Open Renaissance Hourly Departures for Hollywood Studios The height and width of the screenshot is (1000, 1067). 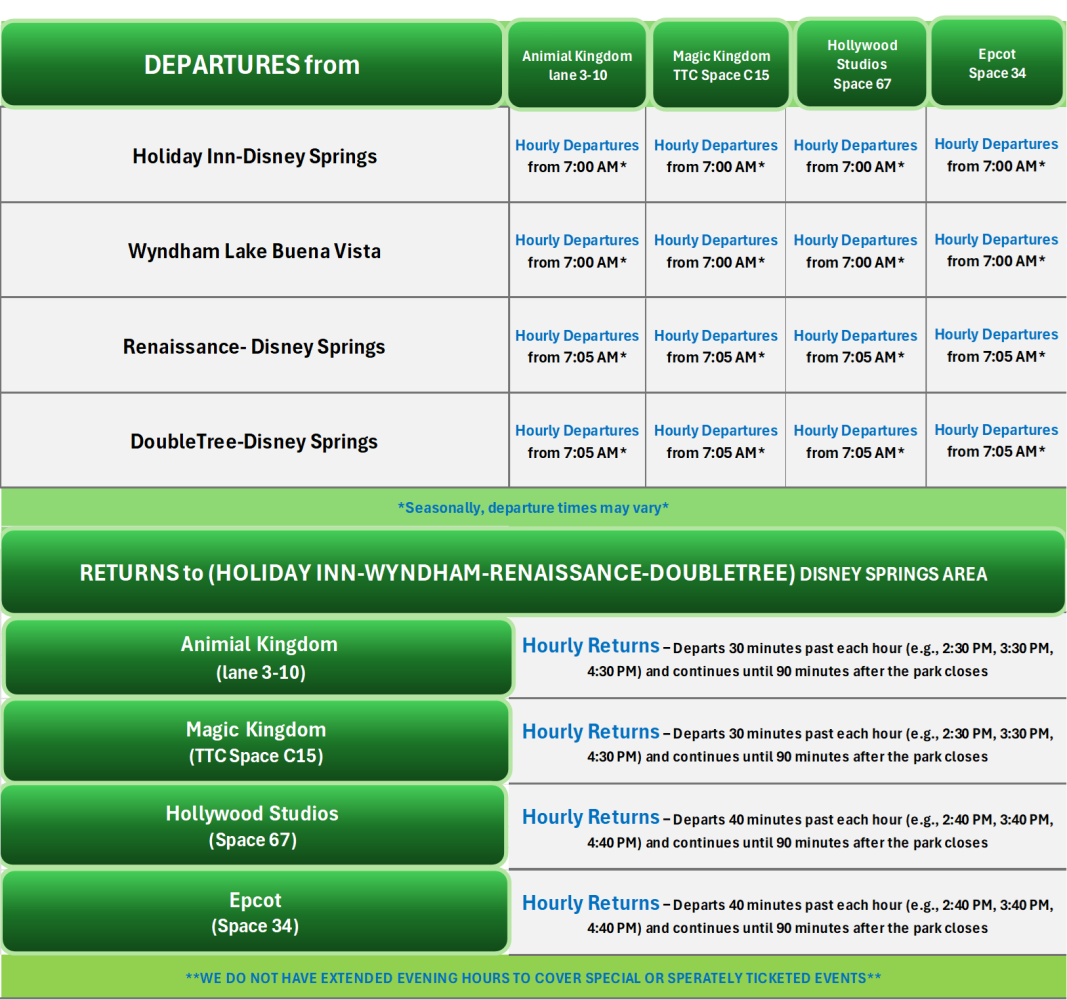(x=855, y=336)
